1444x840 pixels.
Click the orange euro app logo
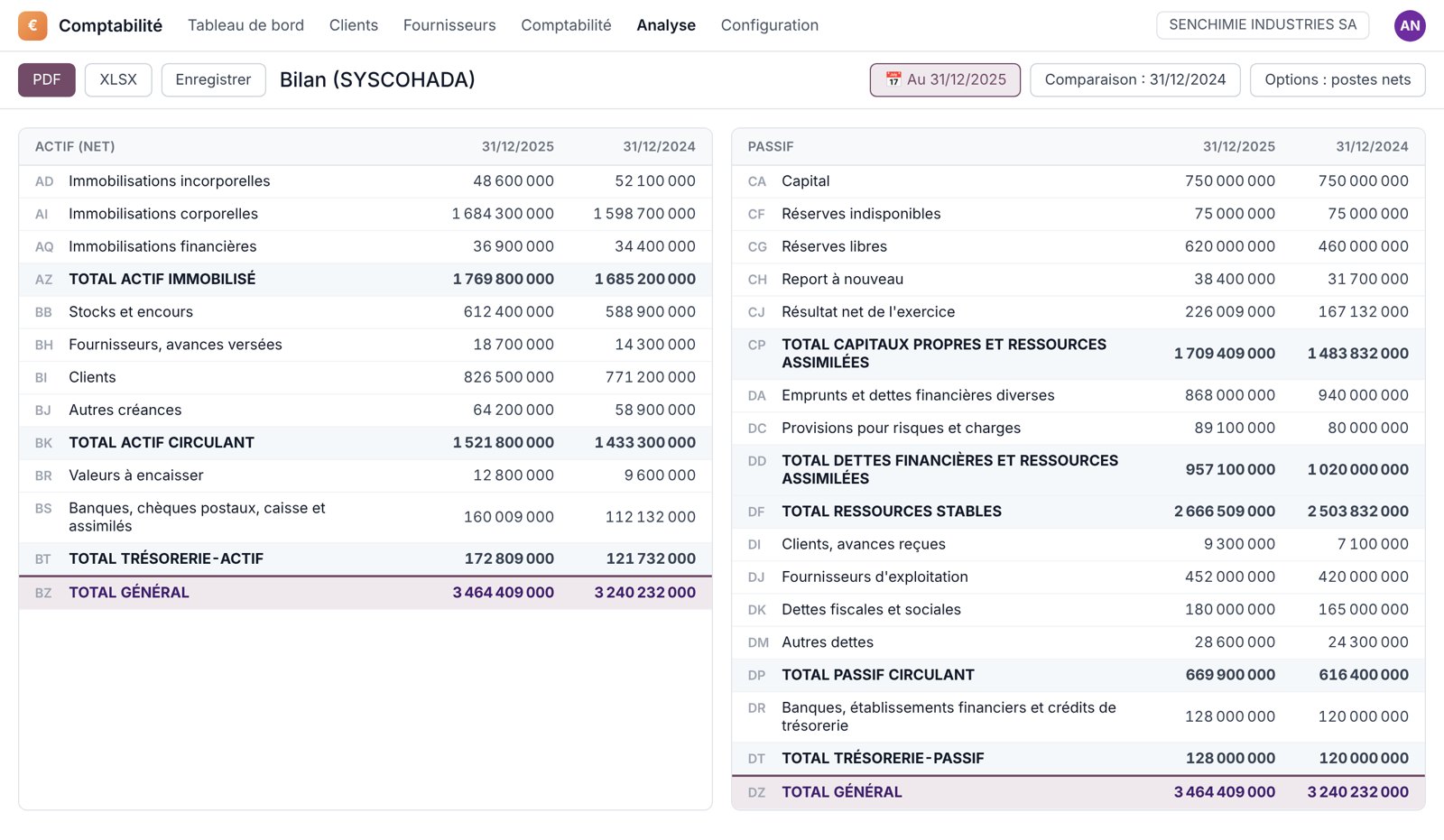tap(32, 25)
